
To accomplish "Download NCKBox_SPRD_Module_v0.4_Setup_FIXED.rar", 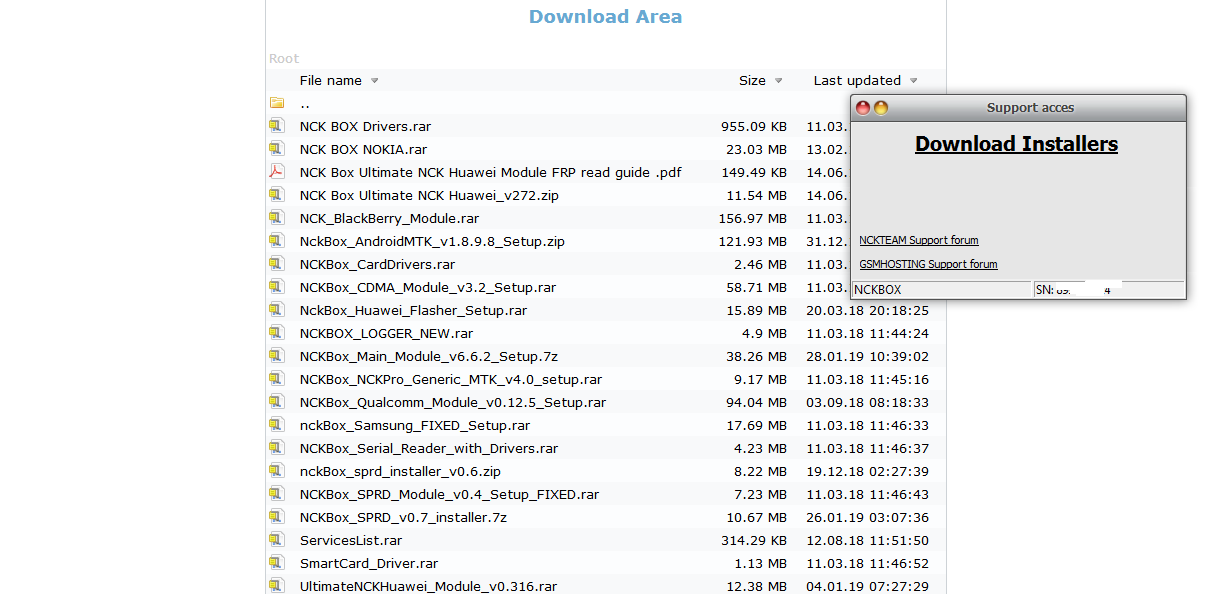I will (449, 495).
